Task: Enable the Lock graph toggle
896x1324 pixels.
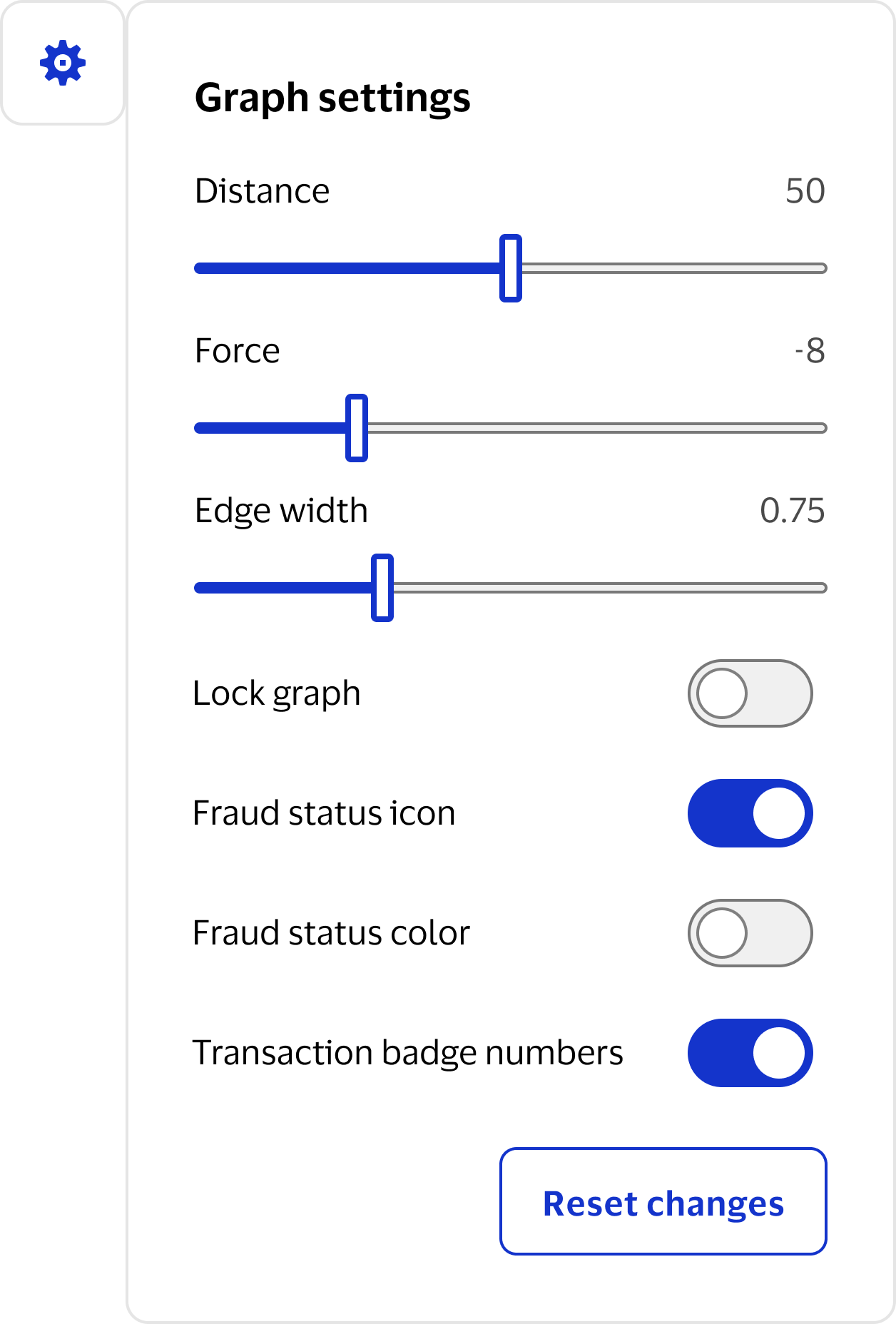Action: (750, 693)
